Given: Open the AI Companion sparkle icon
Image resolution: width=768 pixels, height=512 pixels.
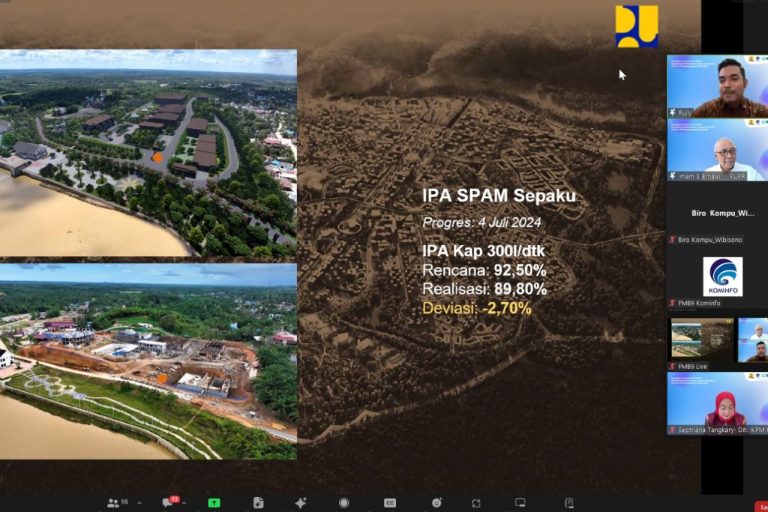Looking at the screenshot, I should 300,502.
